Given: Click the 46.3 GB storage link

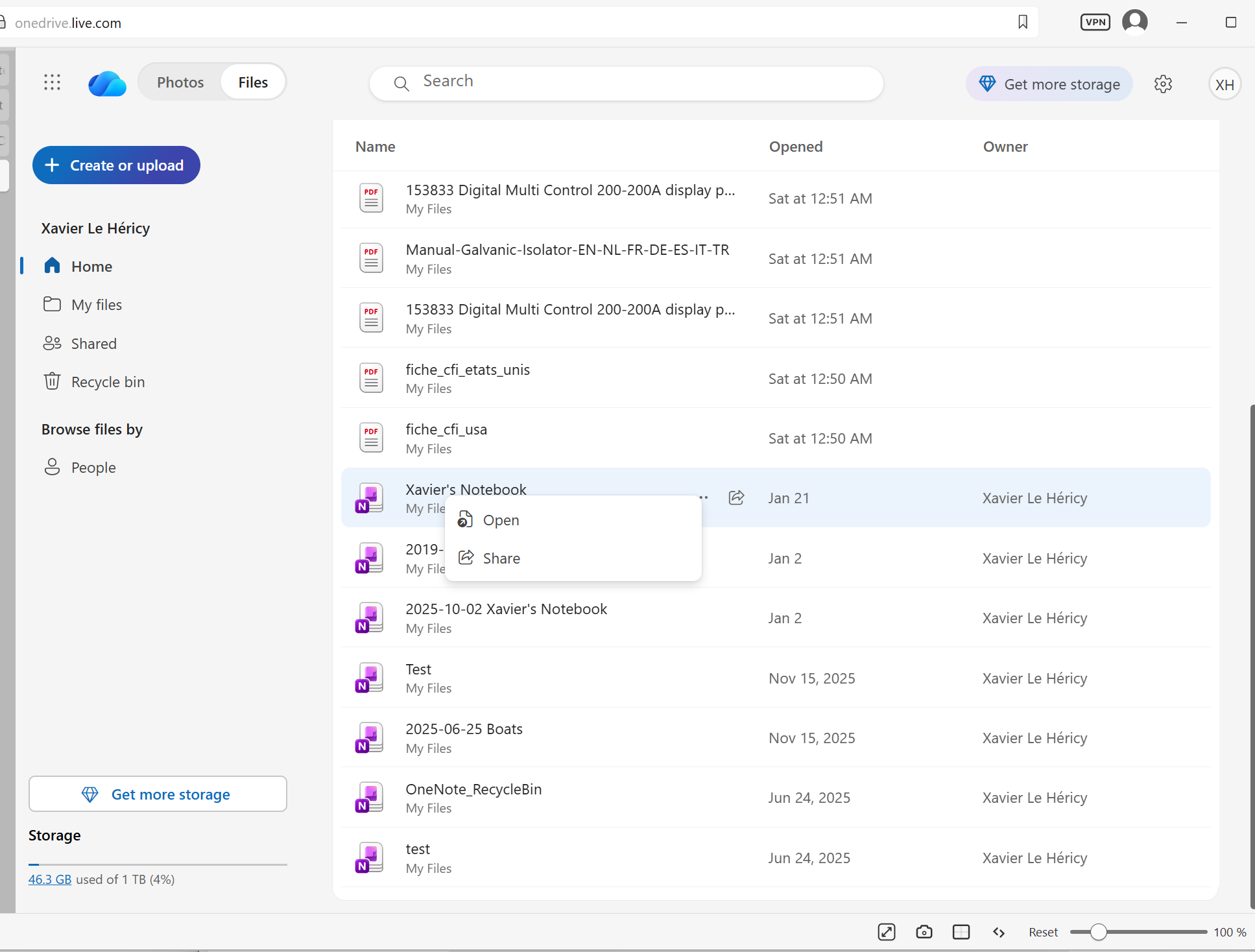Looking at the screenshot, I should tap(50, 879).
